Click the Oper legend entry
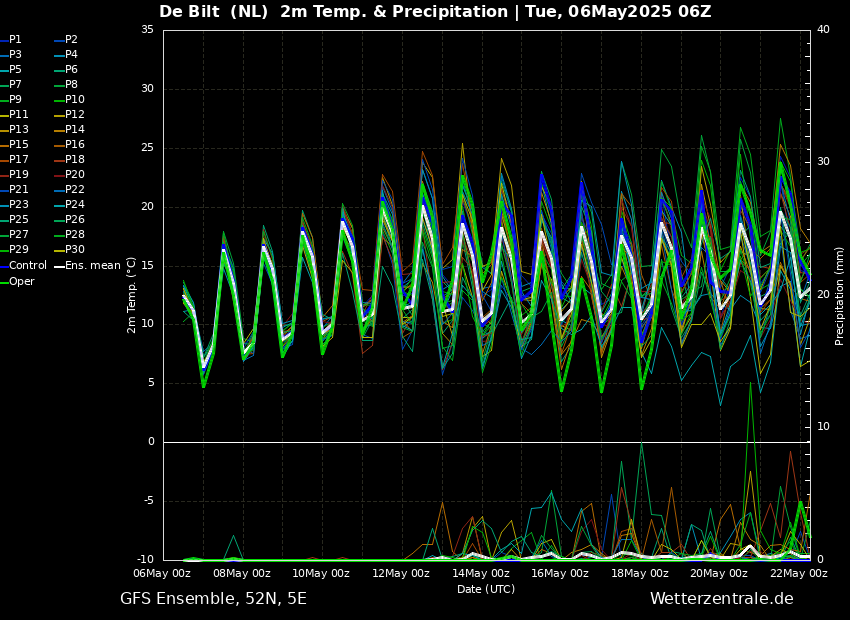 (22, 281)
